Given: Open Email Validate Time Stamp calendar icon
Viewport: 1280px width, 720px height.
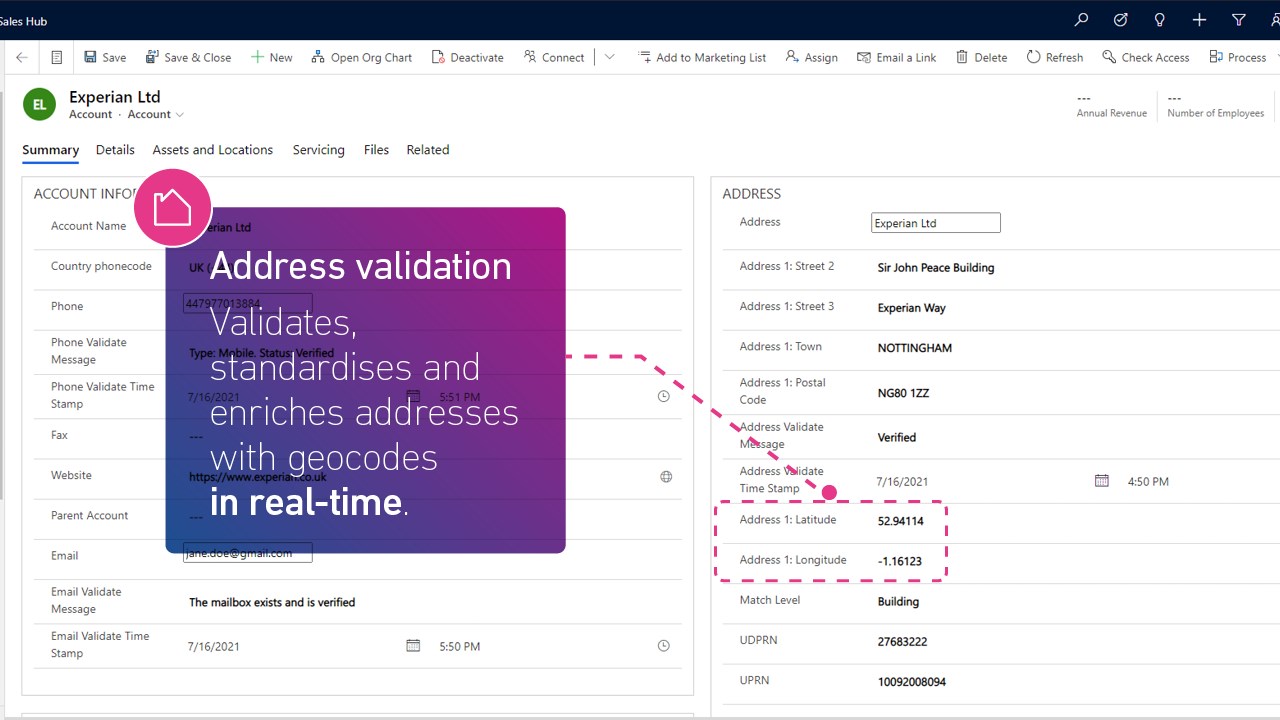Looking at the screenshot, I should tap(413, 646).
